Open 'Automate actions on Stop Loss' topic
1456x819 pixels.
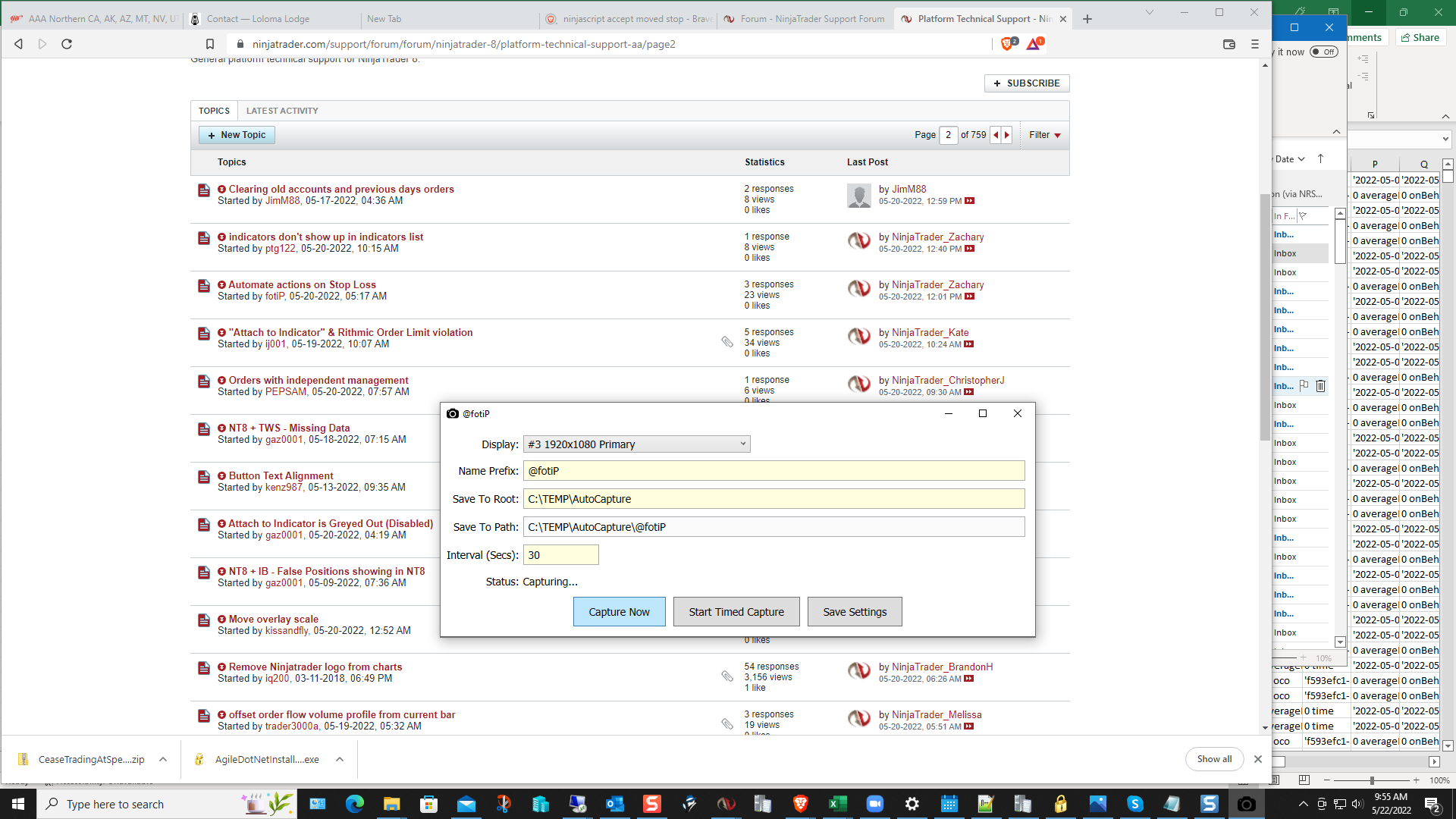(302, 284)
